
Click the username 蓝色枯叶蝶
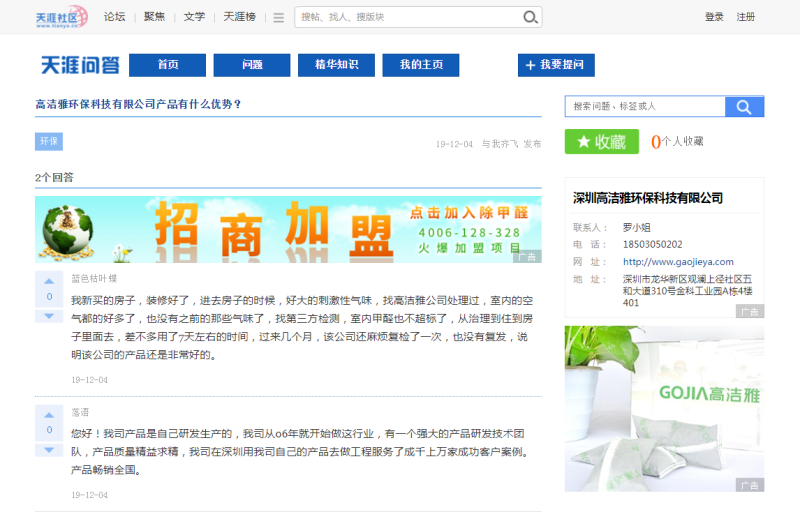point(94,278)
